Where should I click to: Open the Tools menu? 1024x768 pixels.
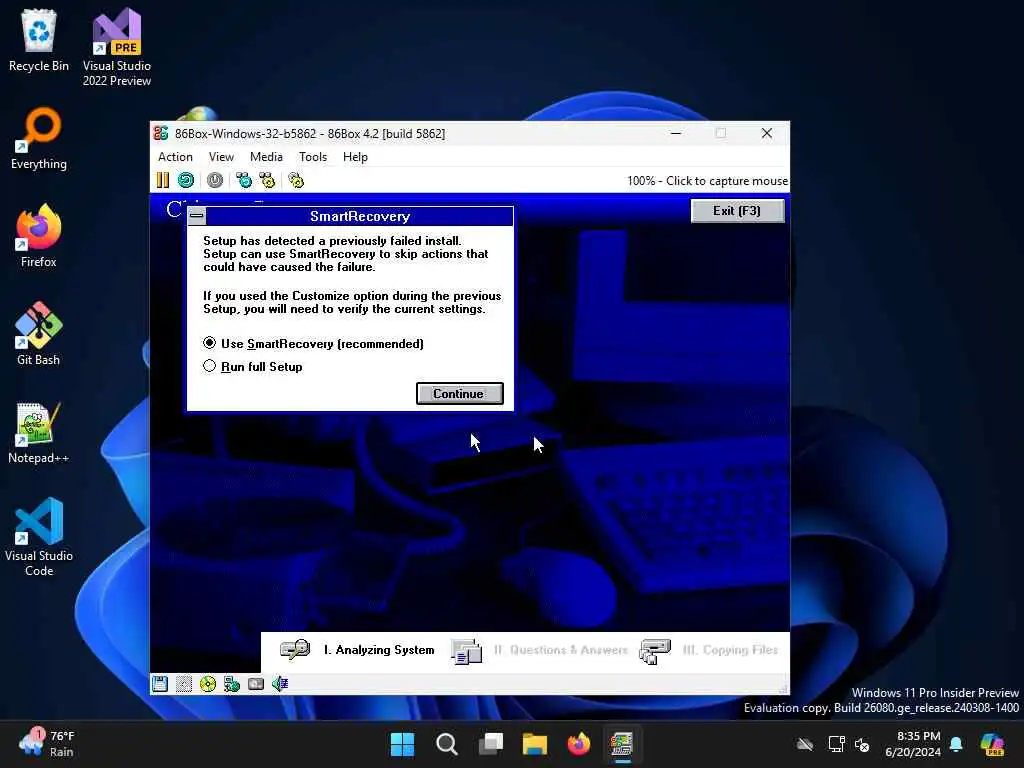pyautogui.click(x=313, y=157)
